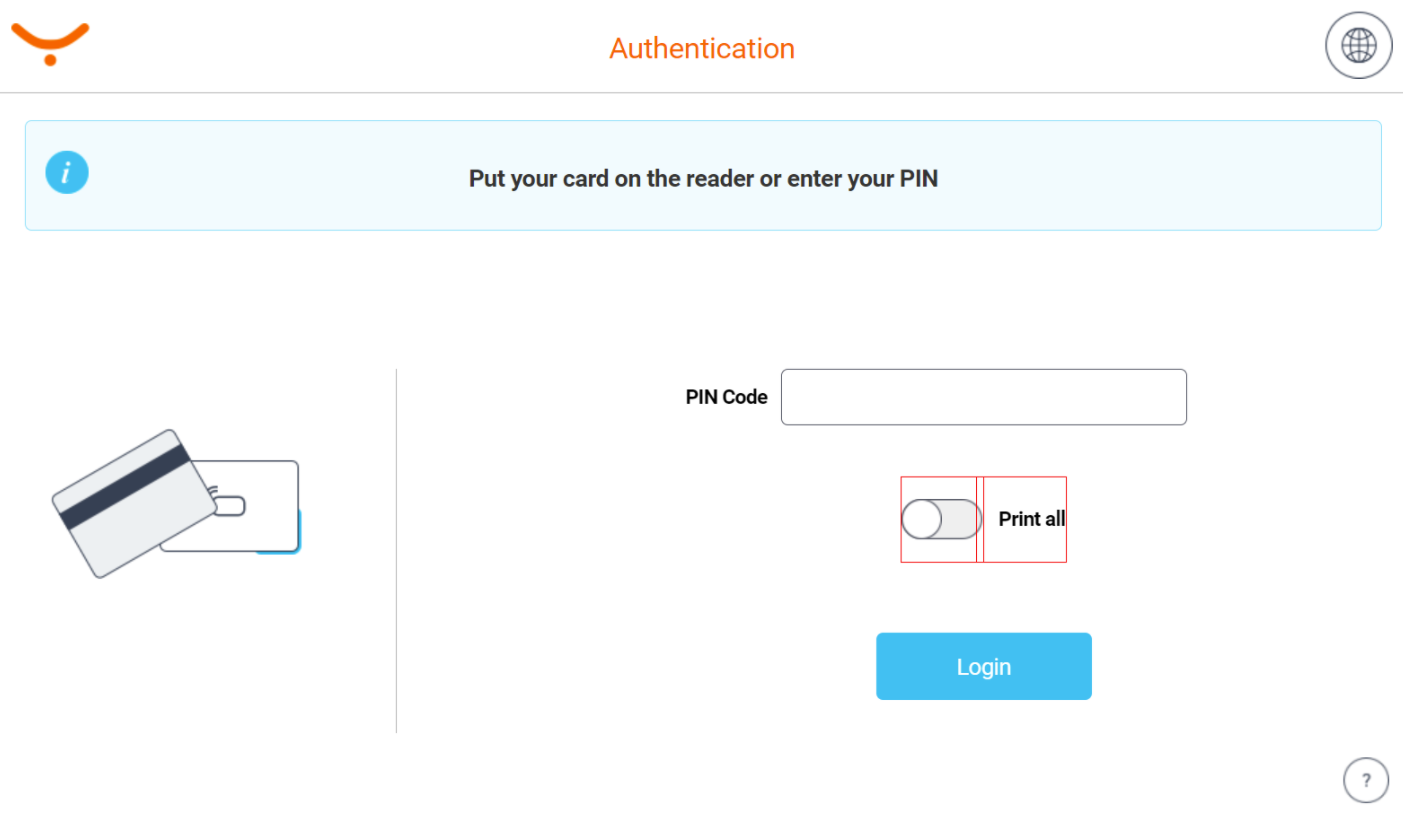Open the language selector globe icon
Screen dimensions: 1403x818
(1358, 45)
